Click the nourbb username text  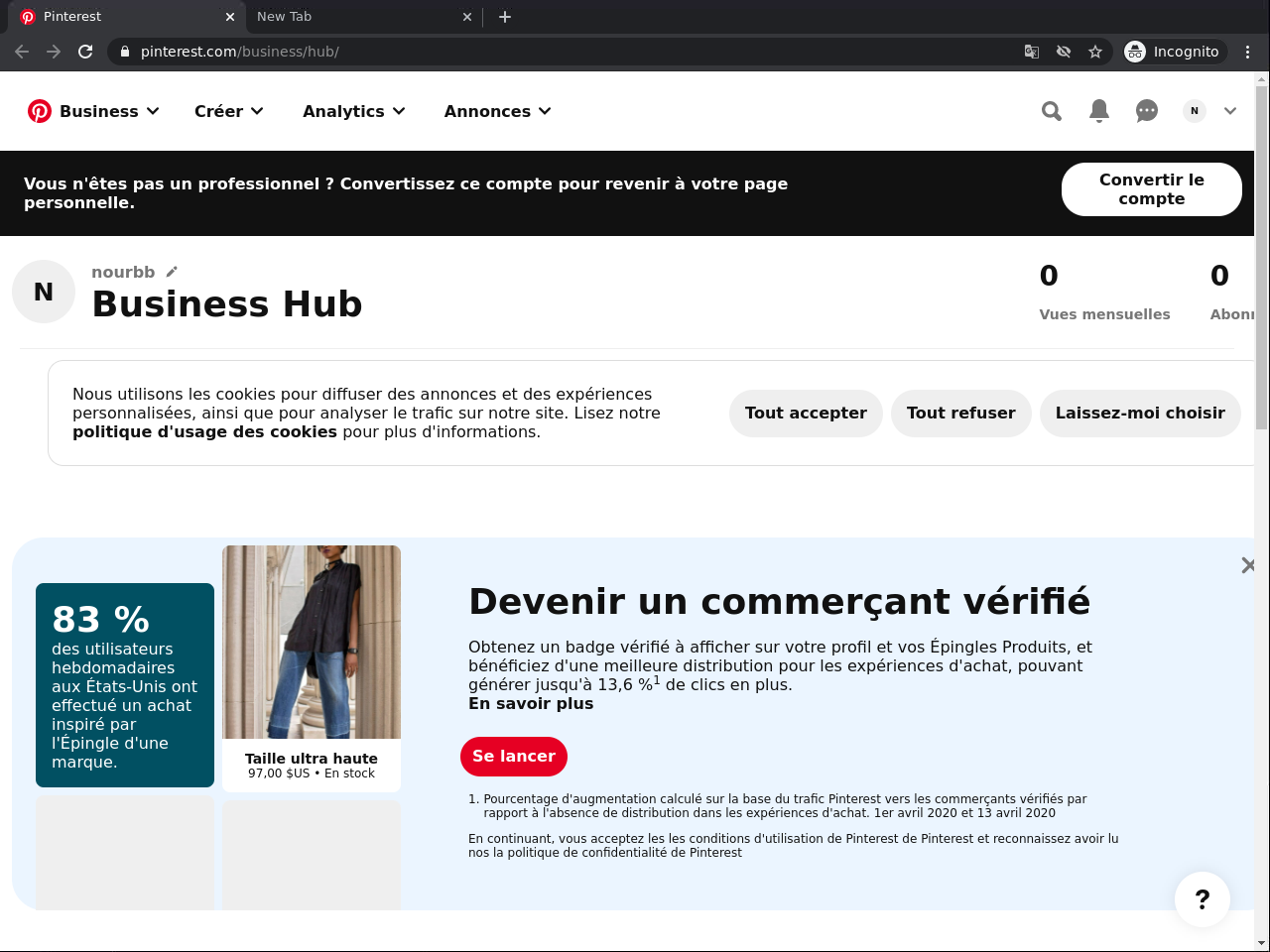click(x=123, y=272)
